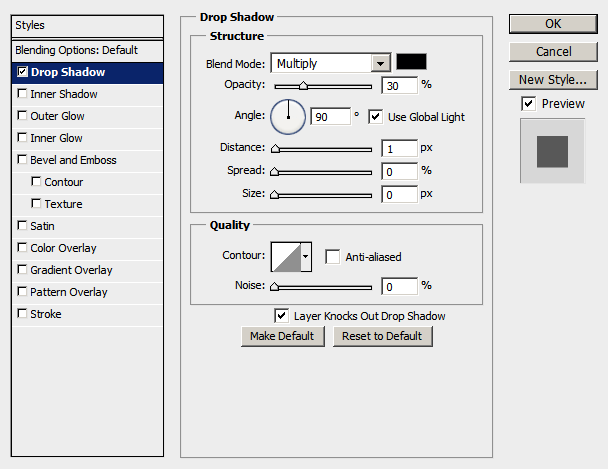Enable the Anti-aliased checkbox
The width and height of the screenshot is (608, 469).
332,257
